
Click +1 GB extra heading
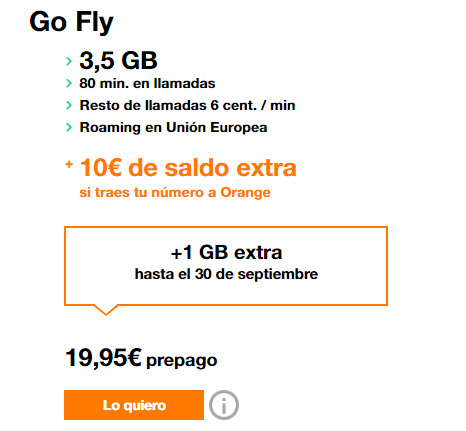pyautogui.click(x=226, y=252)
